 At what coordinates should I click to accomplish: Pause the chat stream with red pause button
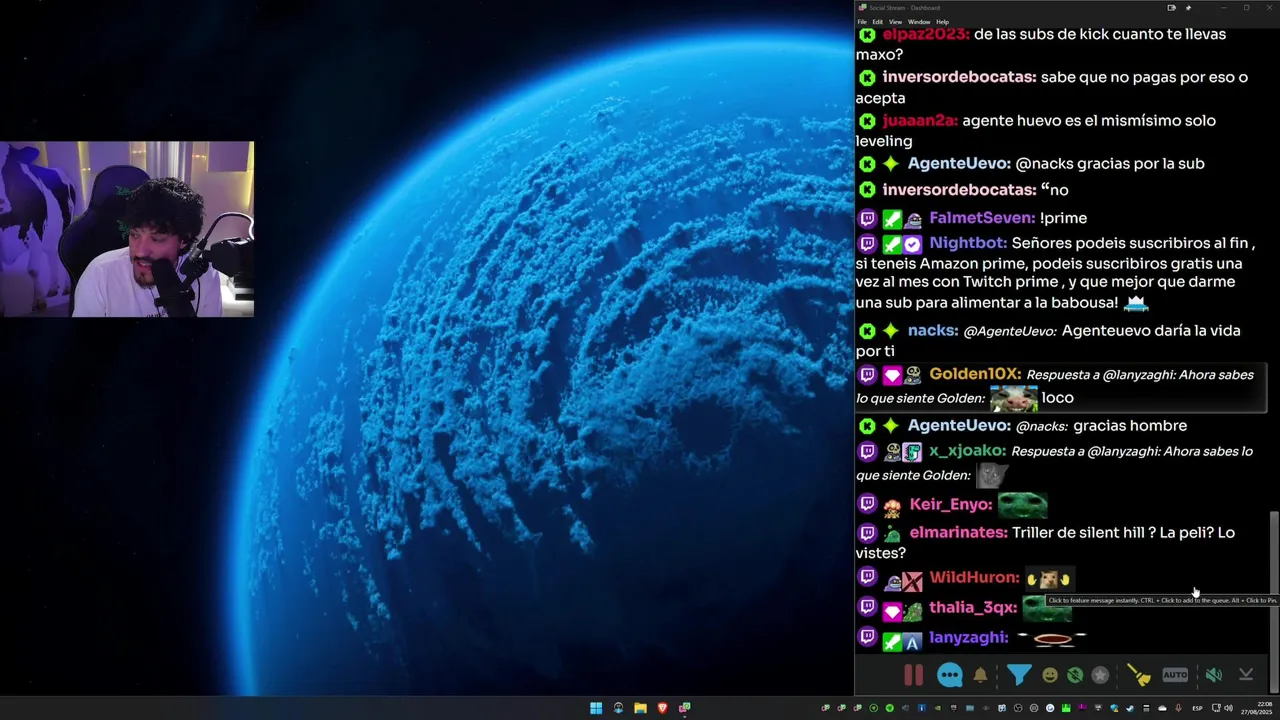tap(913, 675)
